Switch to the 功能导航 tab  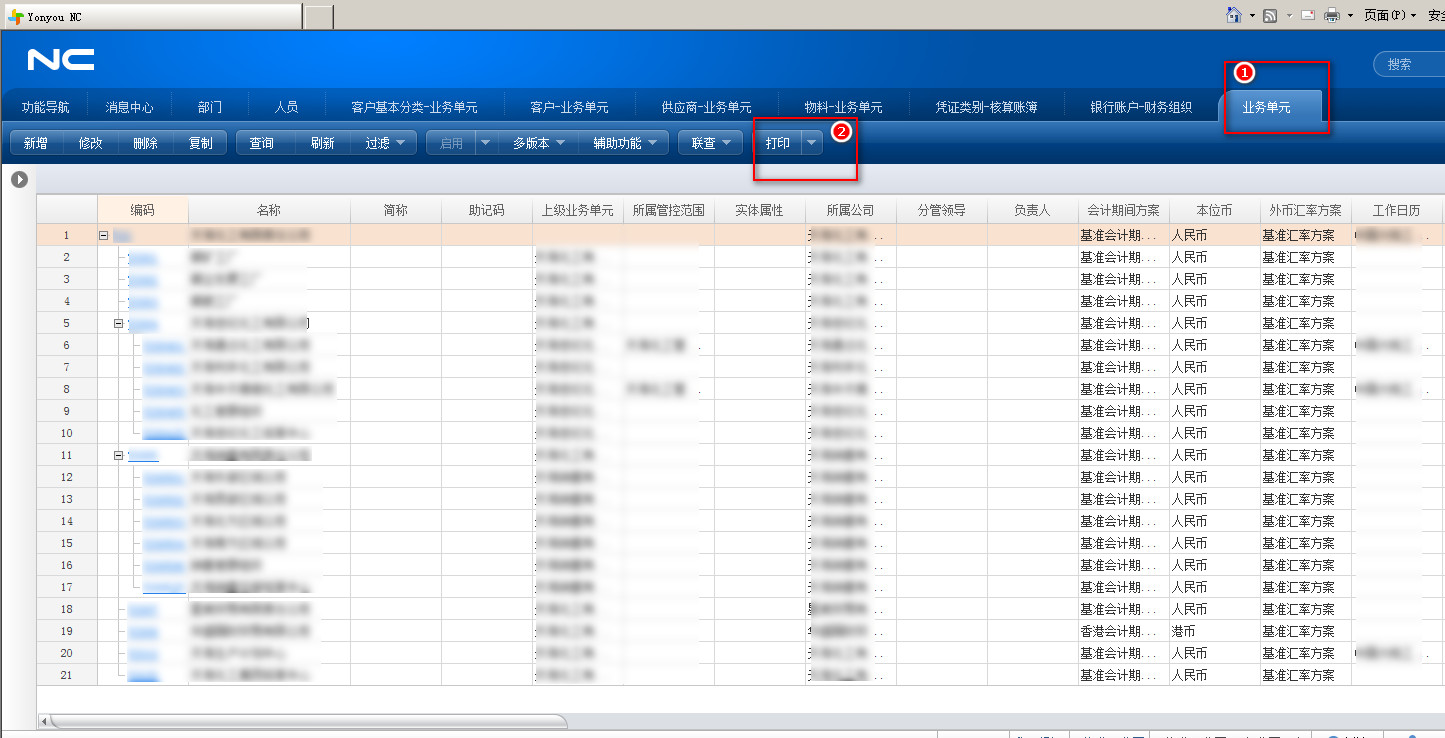[x=45, y=107]
